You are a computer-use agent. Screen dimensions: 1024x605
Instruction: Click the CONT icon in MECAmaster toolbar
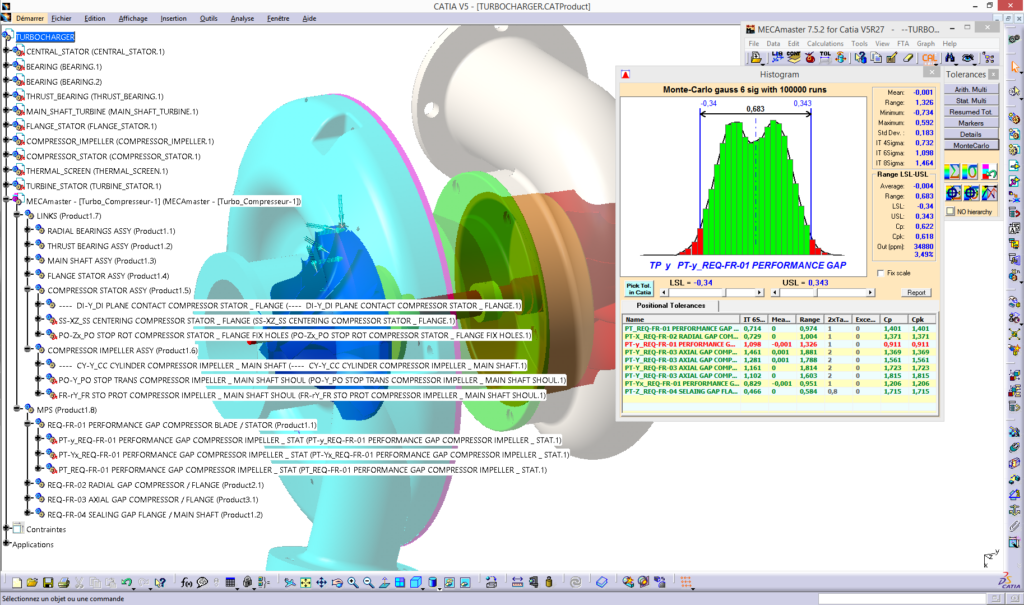(793, 57)
